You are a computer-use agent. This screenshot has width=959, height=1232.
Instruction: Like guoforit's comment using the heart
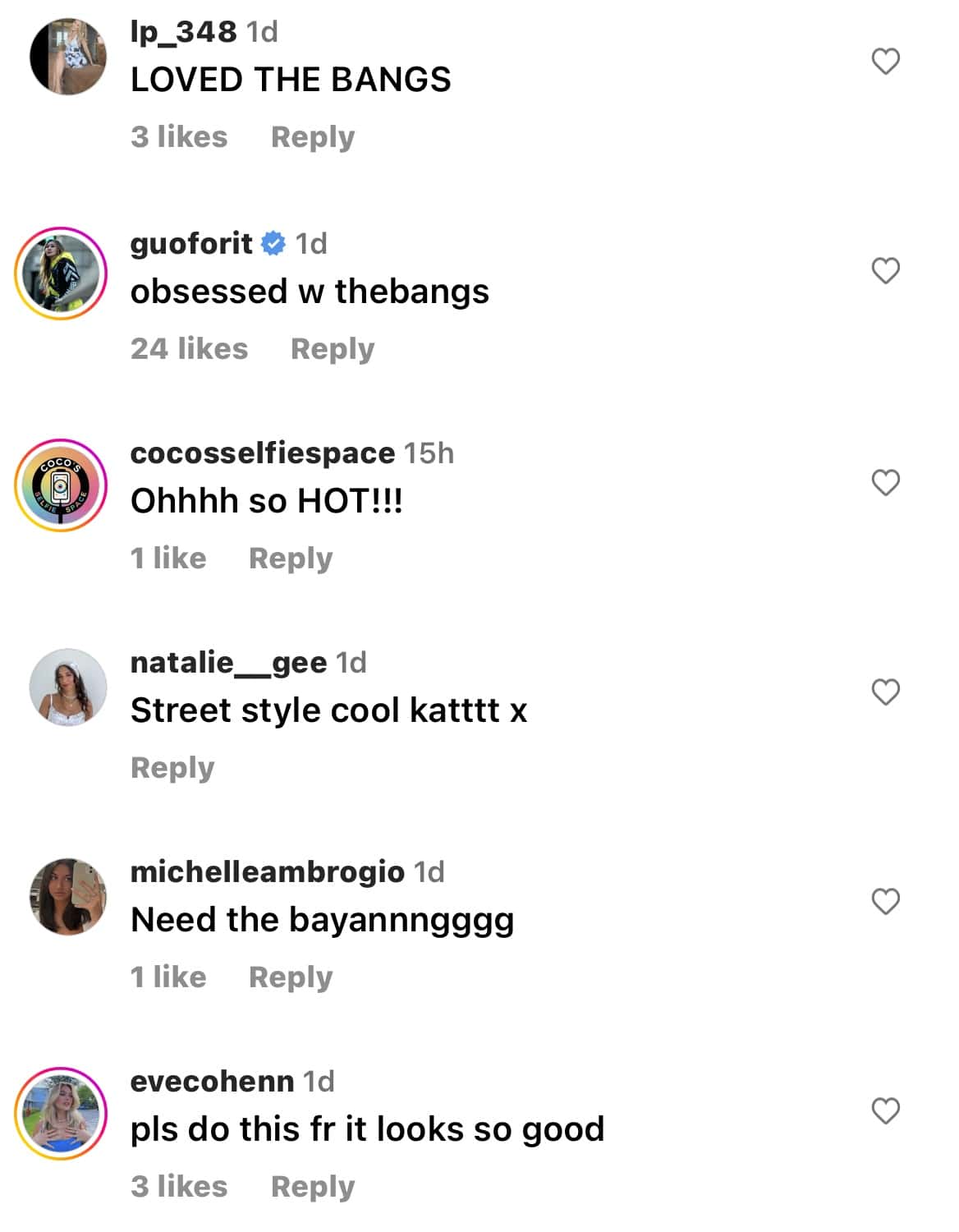click(x=884, y=271)
